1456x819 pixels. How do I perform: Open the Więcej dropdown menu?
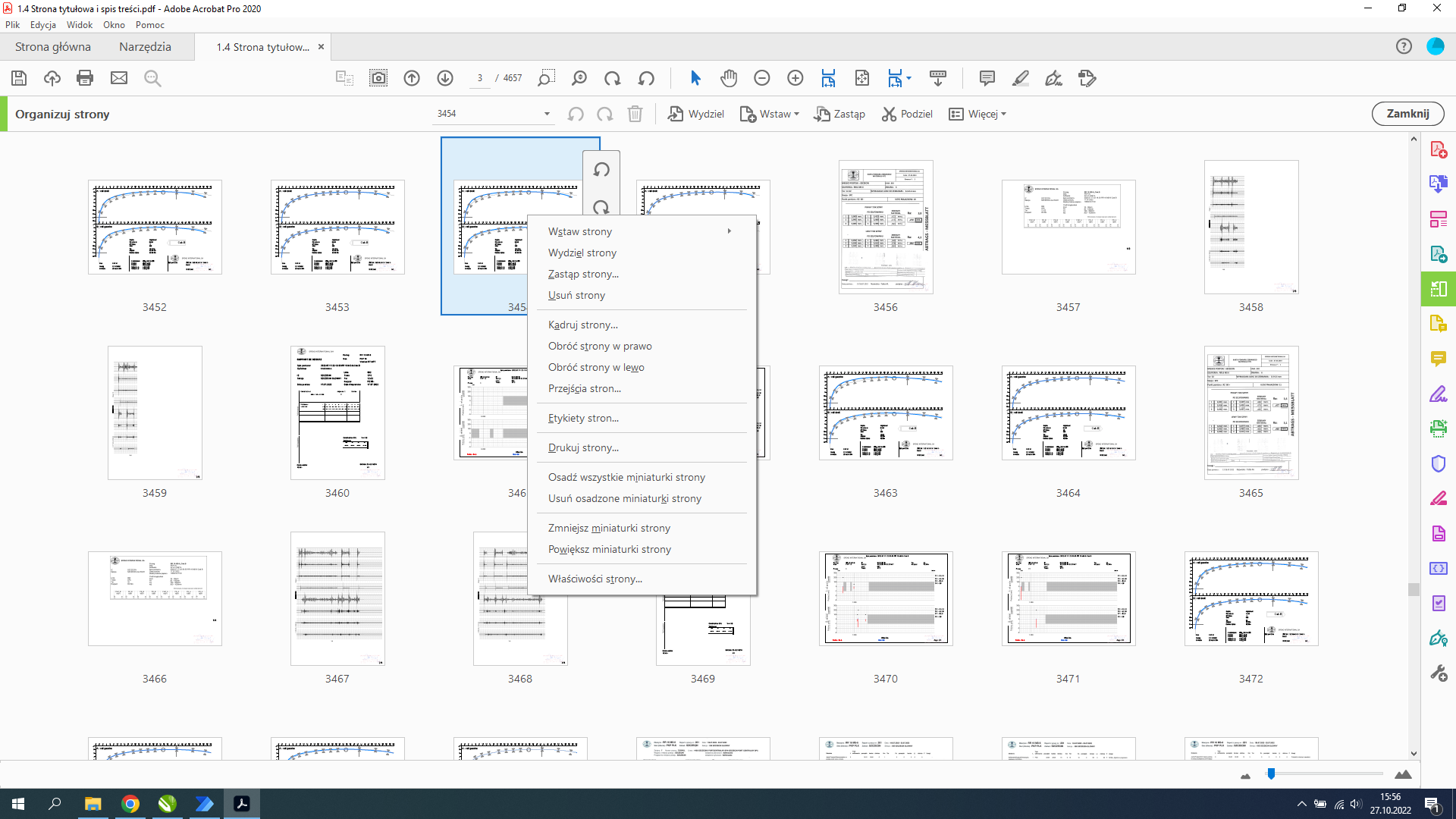[977, 114]
